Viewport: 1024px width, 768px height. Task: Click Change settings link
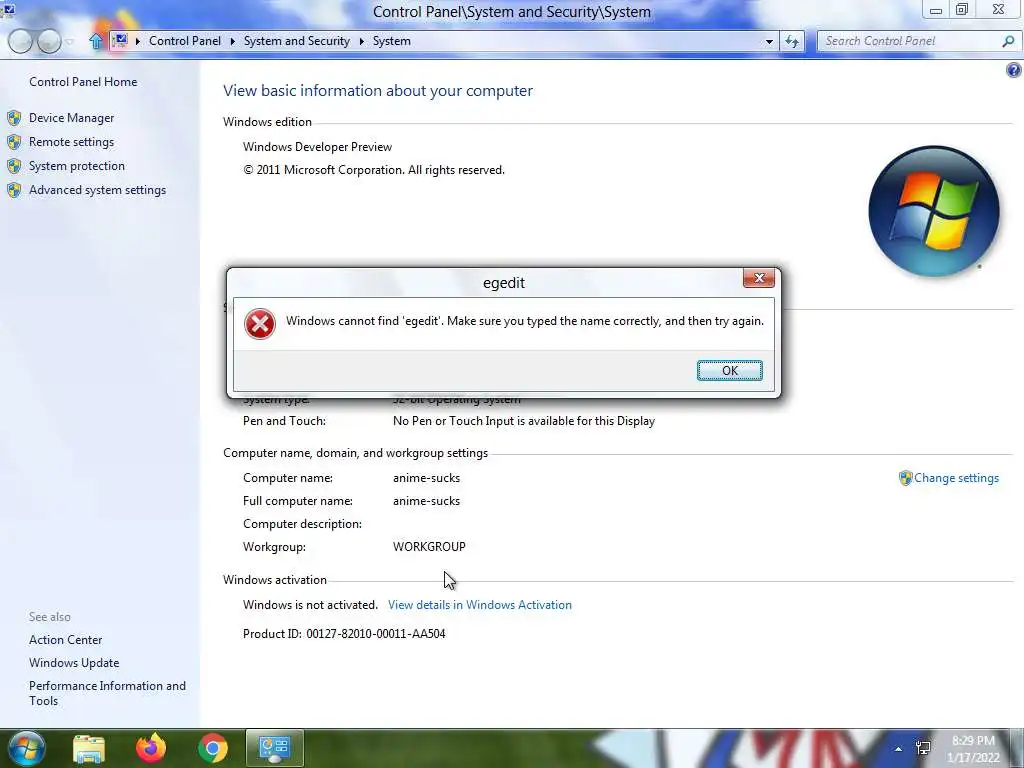click(x=956, y=478)
